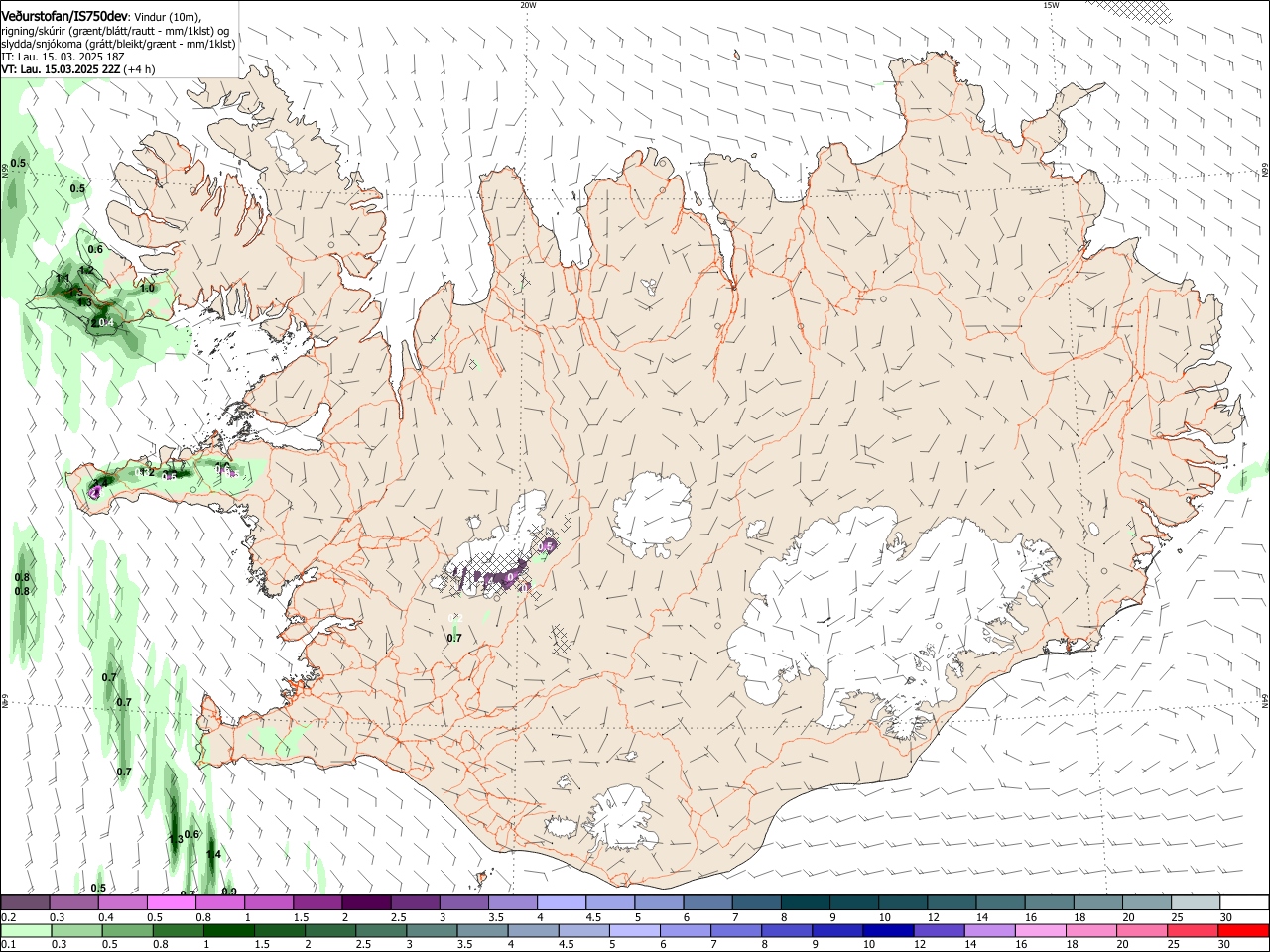This screenshot has width=1270, height=952.
Task: Pick the palest green rain legend swatch
Action: (26, 930)
